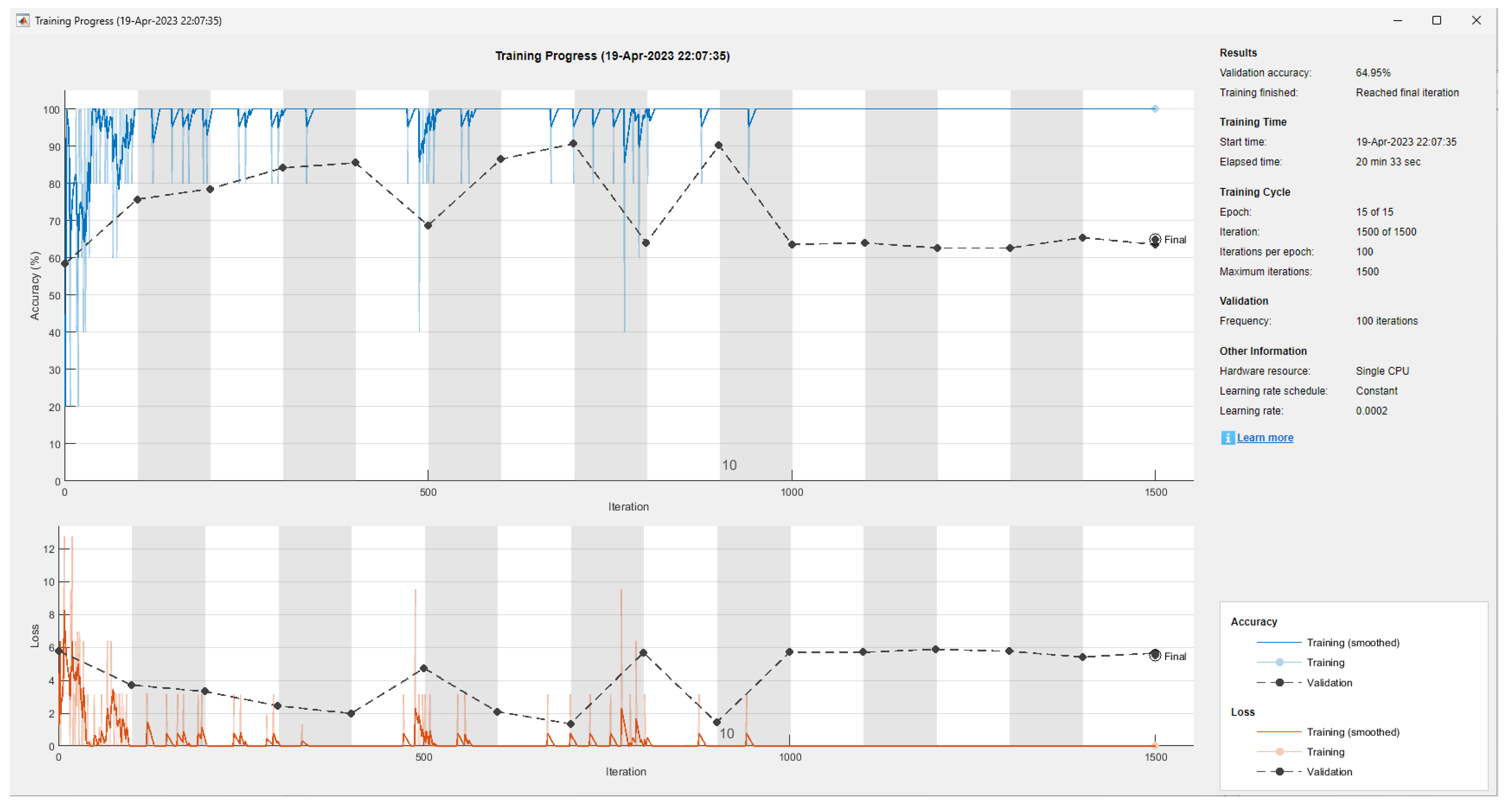Viewport: 1512px width, 810px height.
Task: Click the Validation accuracy value 64.95%
Action: pos(1373,73)
